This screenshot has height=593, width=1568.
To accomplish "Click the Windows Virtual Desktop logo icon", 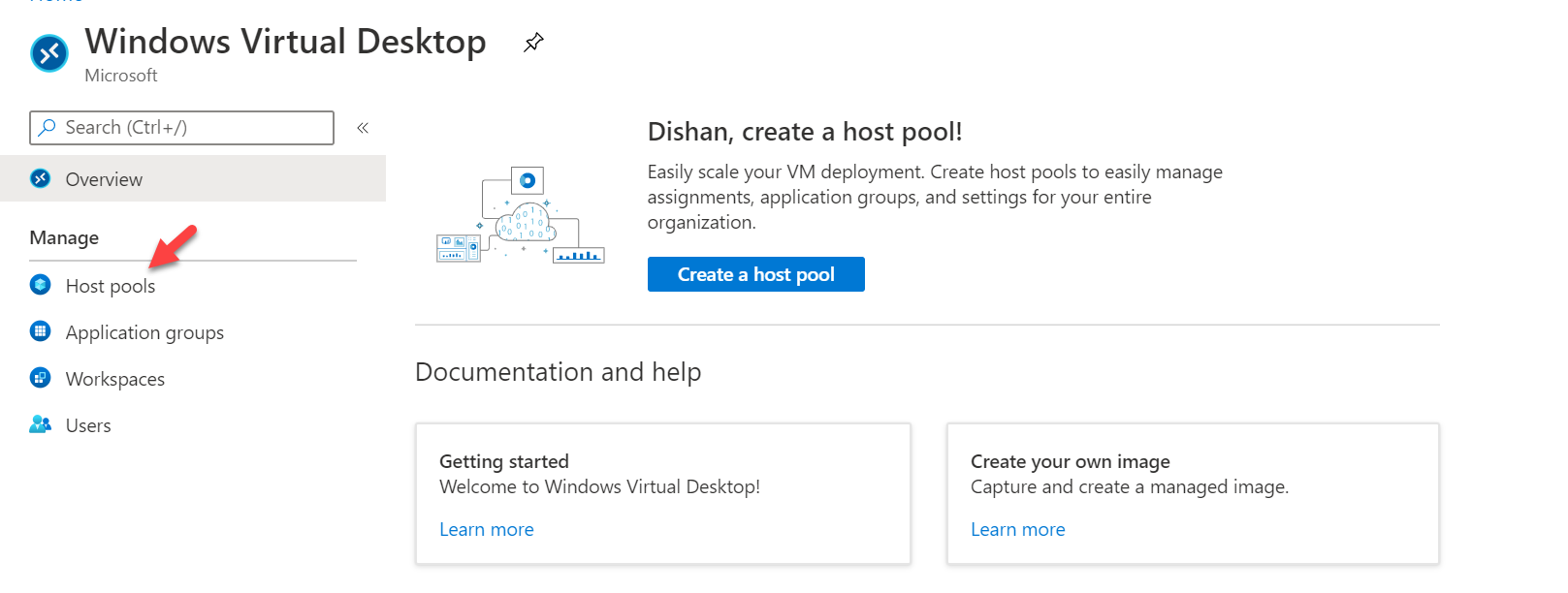I will coord(49,53).
